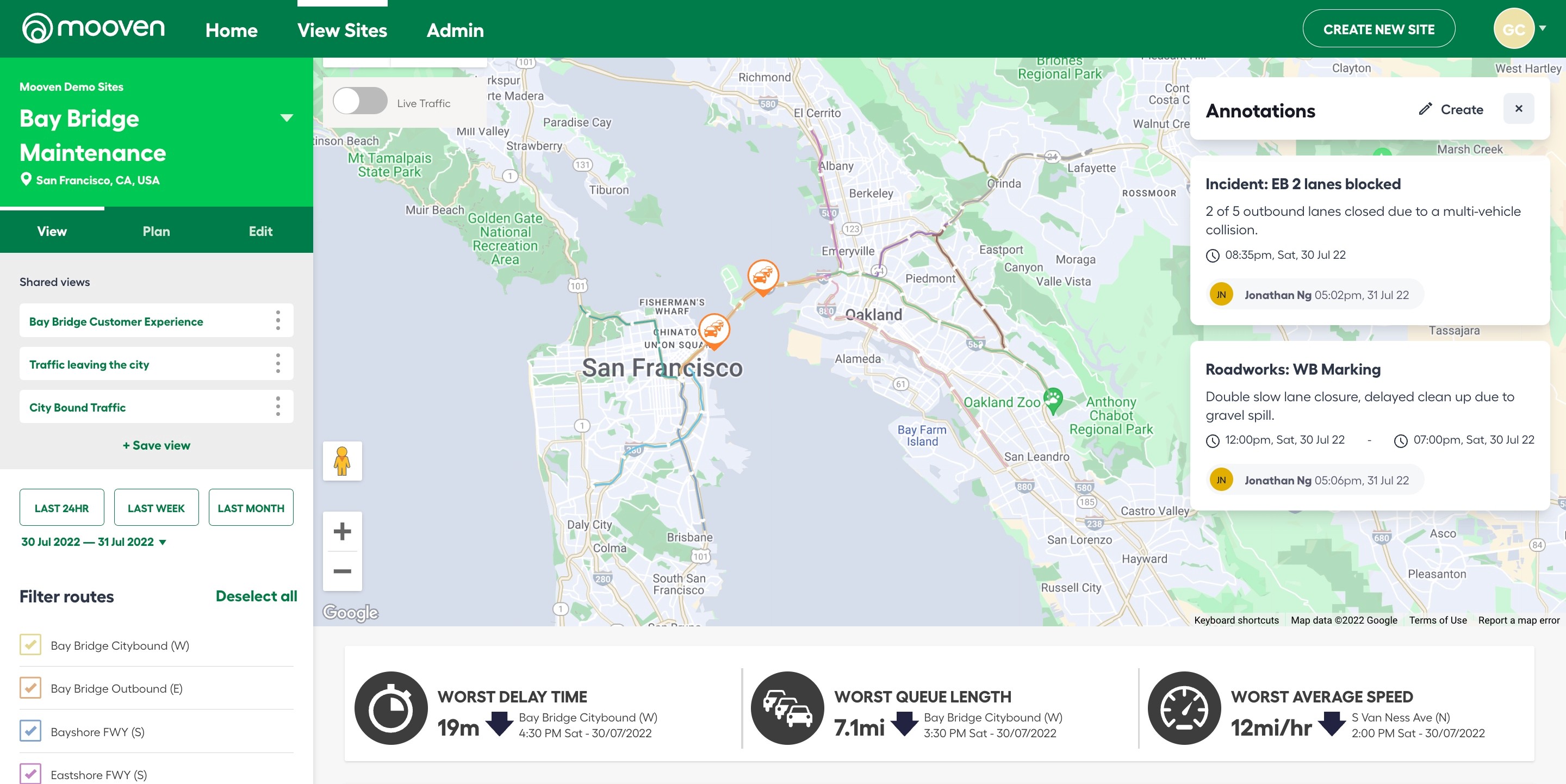This screenshot has height=784, width=1566.
Task: Expand the Bay Bridge Maintenance site dropdown
Action: (x=287, y=118)
